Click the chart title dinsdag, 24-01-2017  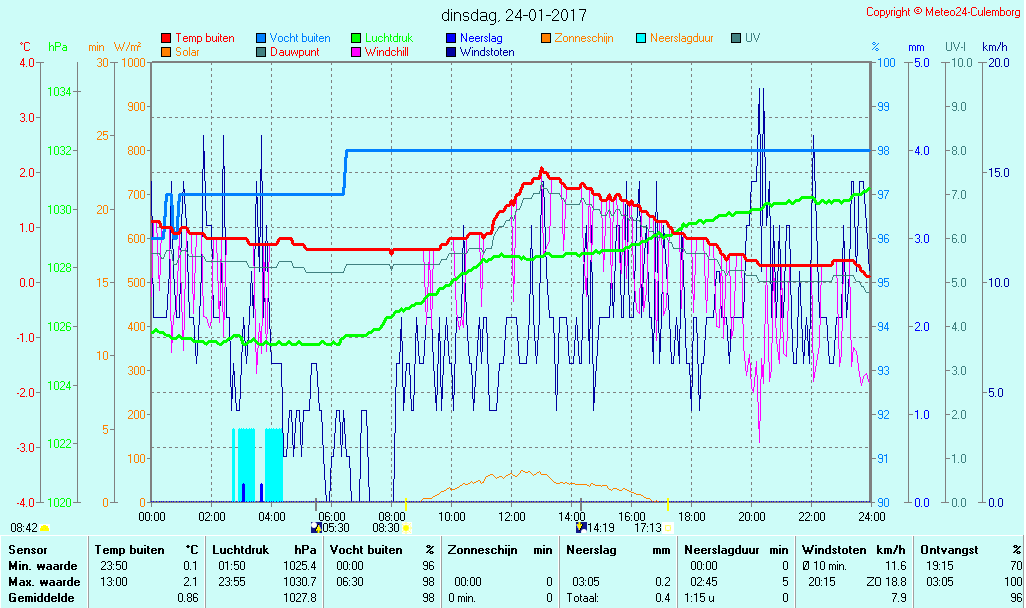[x=514, y=16]
